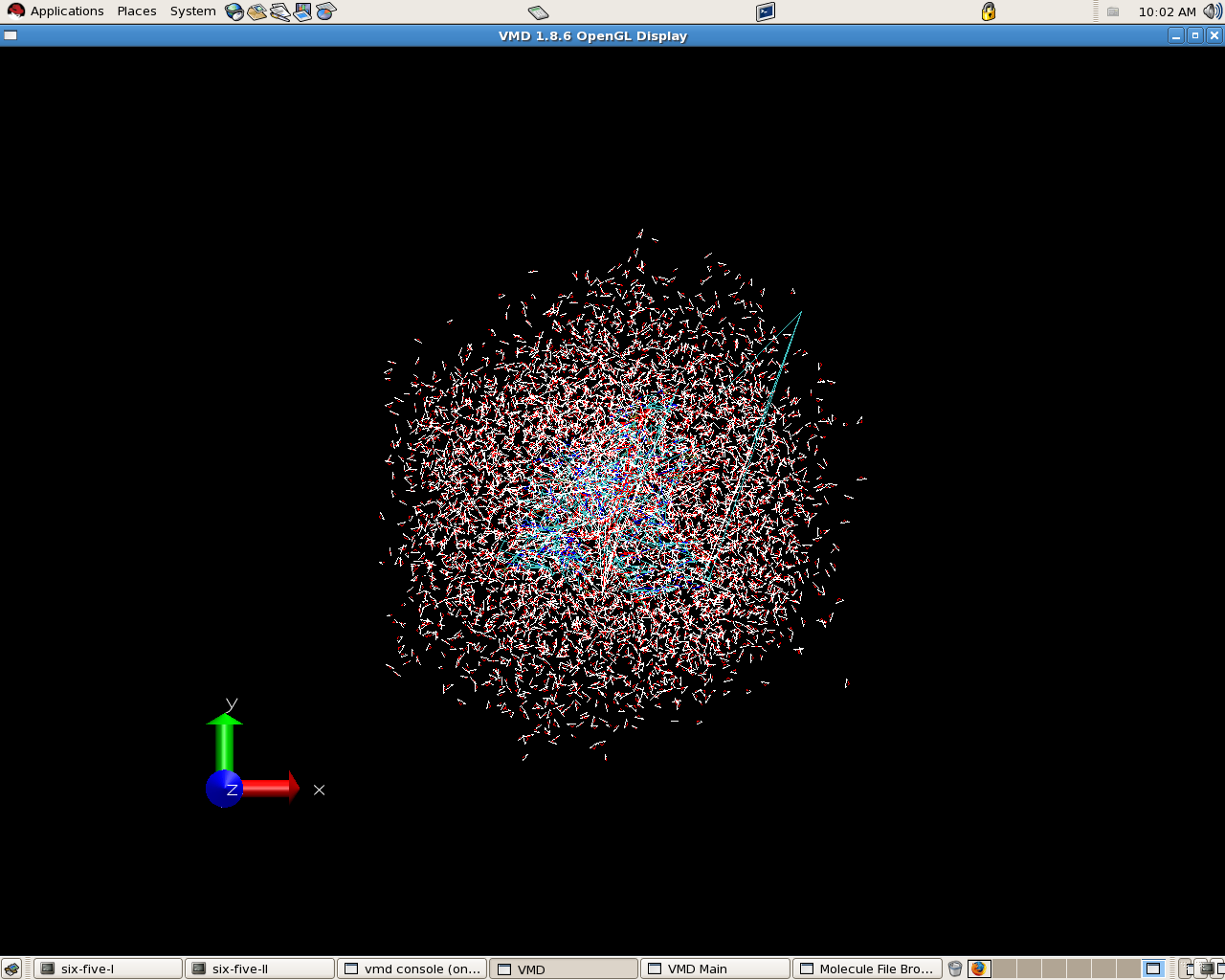Switch to the six-five-II taskbar window
Screen dimensions: 1225x980
pyautogui.click(x=259, y=969)
